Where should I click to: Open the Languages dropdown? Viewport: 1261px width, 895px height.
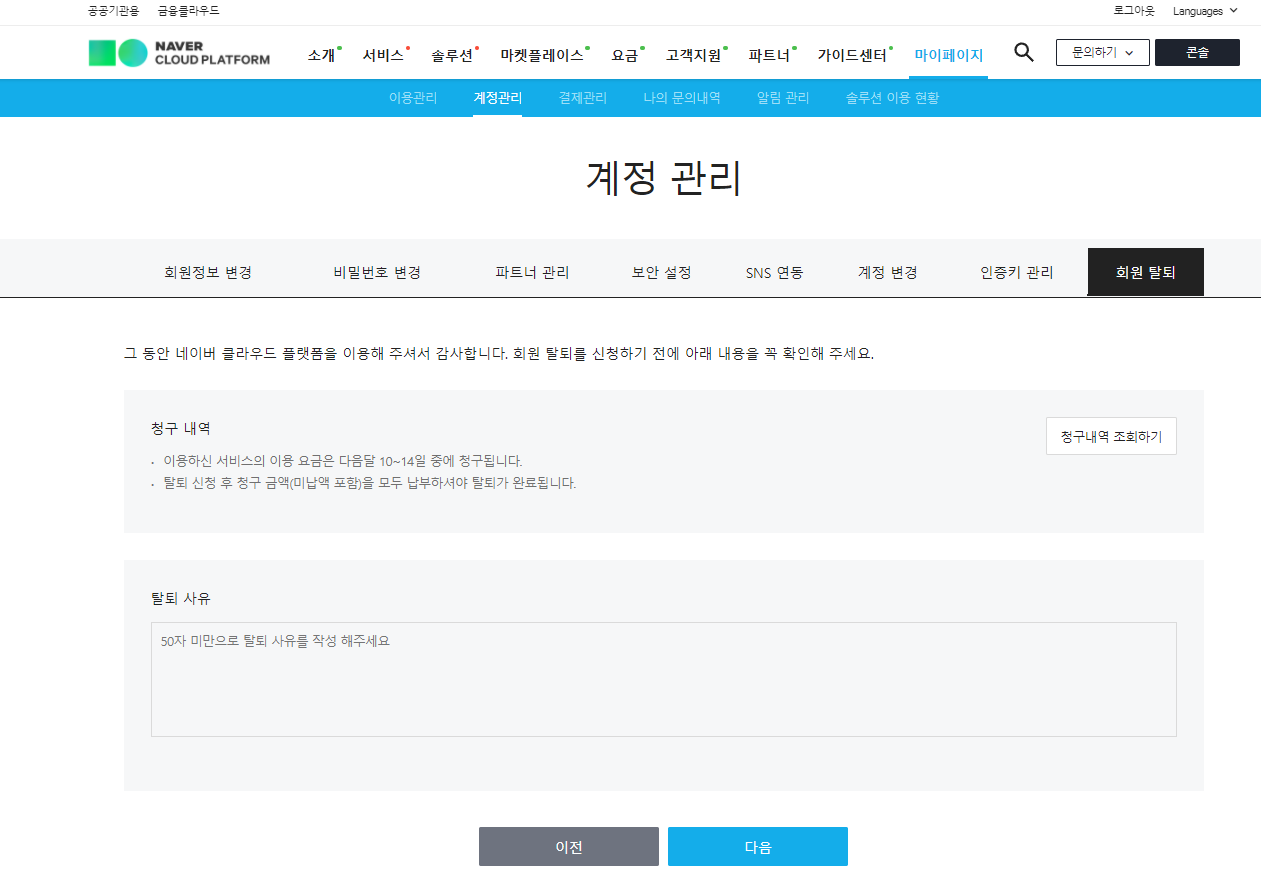click(x=1205, y=11)
